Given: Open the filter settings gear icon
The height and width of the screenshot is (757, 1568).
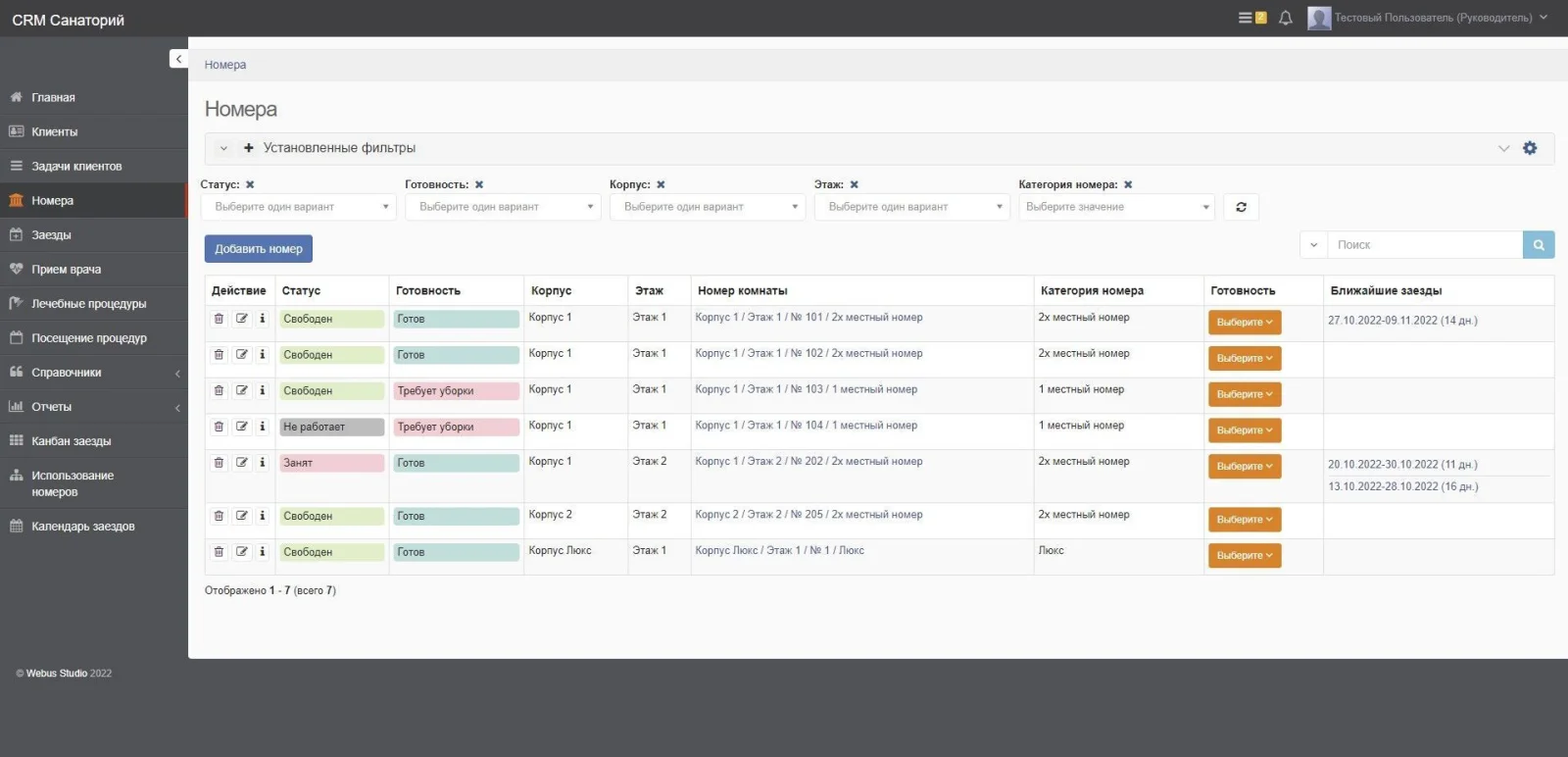Looking at the screenshot, I should click(1530, 148).
